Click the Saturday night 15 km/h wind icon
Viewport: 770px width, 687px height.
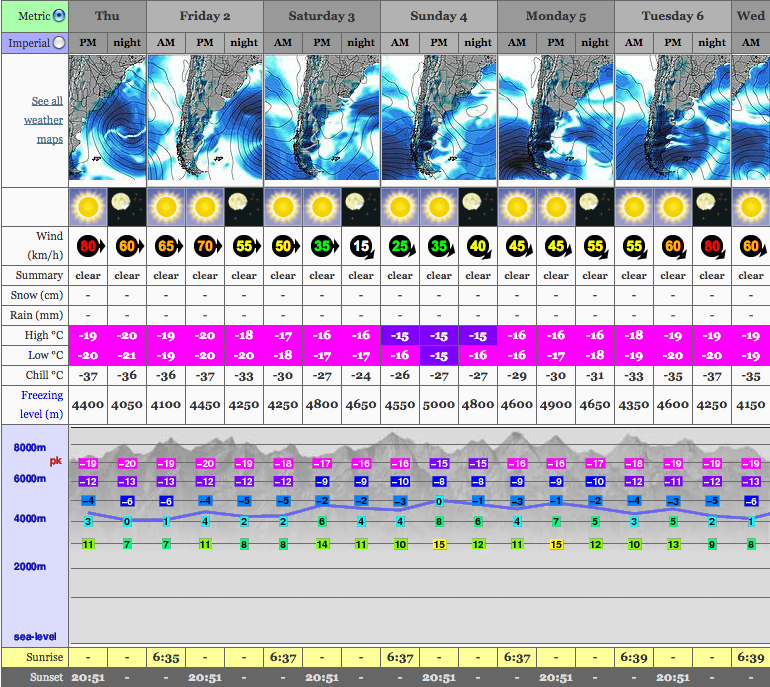(362, 247)
